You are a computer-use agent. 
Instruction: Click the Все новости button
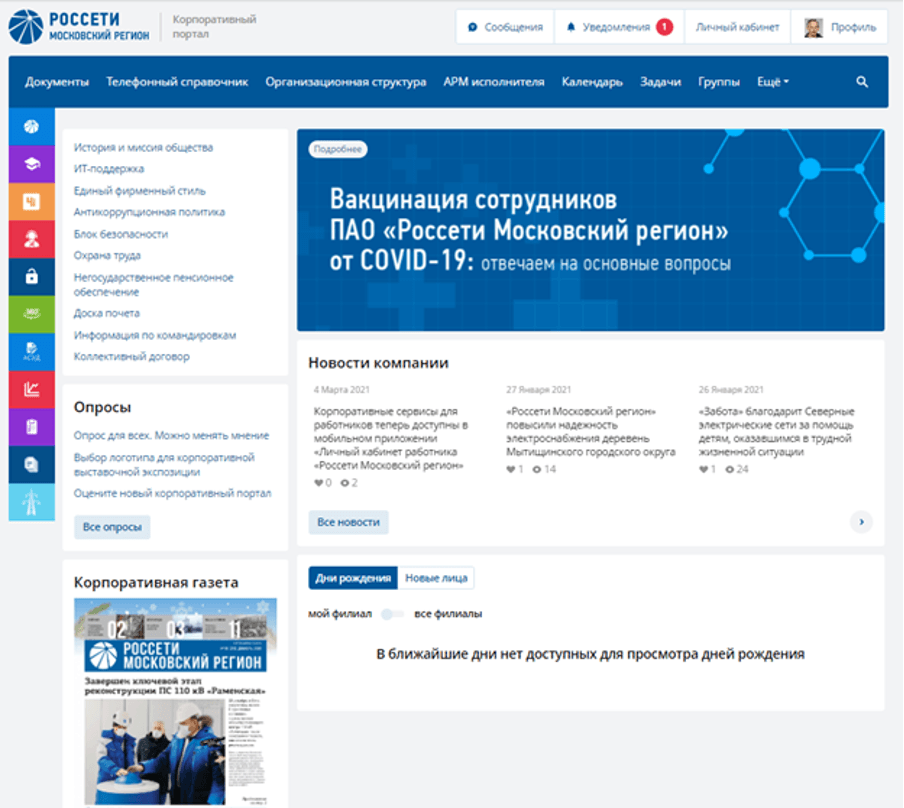coord(348,522)
